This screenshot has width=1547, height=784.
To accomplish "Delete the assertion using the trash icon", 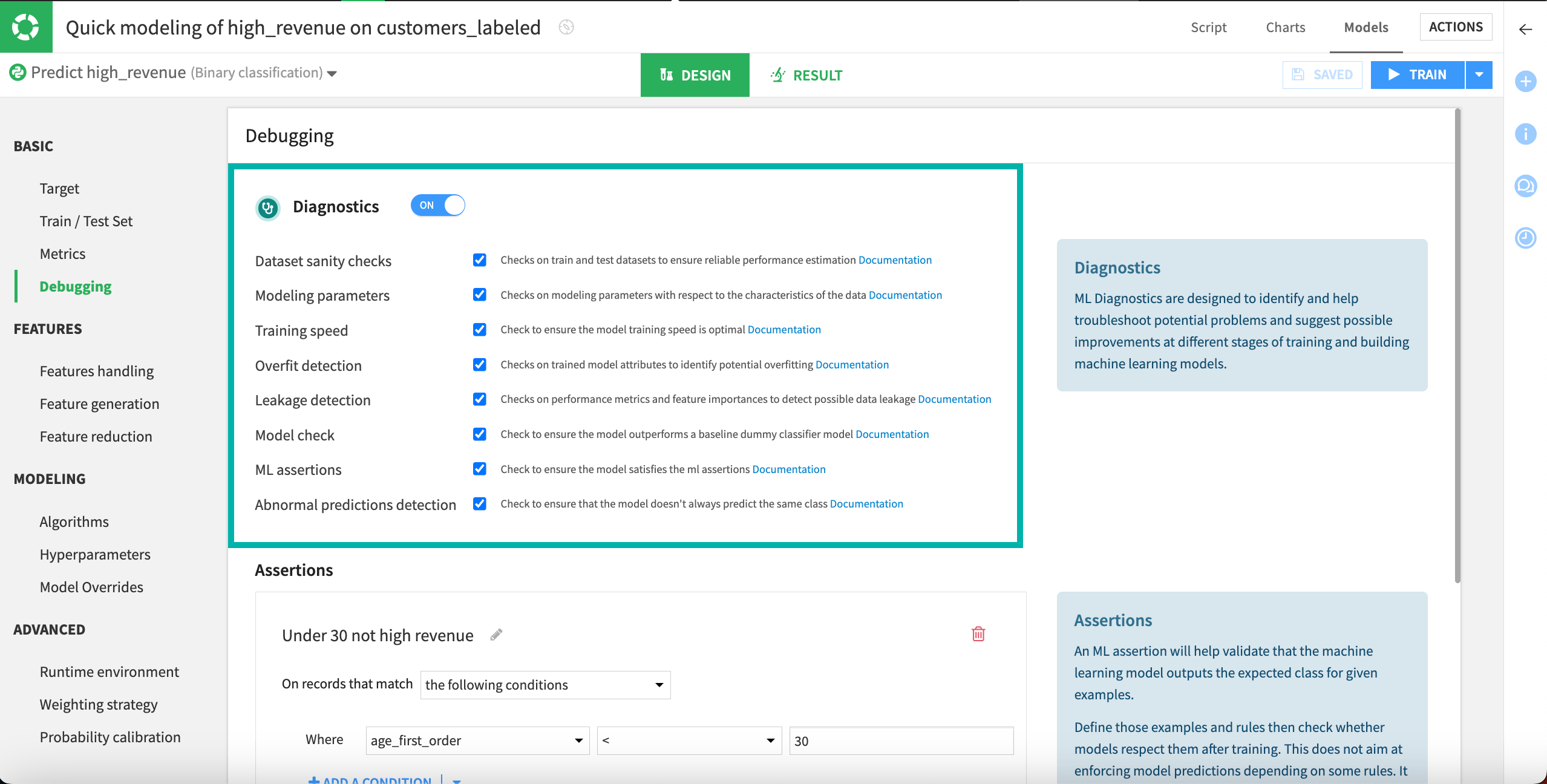I will click(x=979, y=634).
